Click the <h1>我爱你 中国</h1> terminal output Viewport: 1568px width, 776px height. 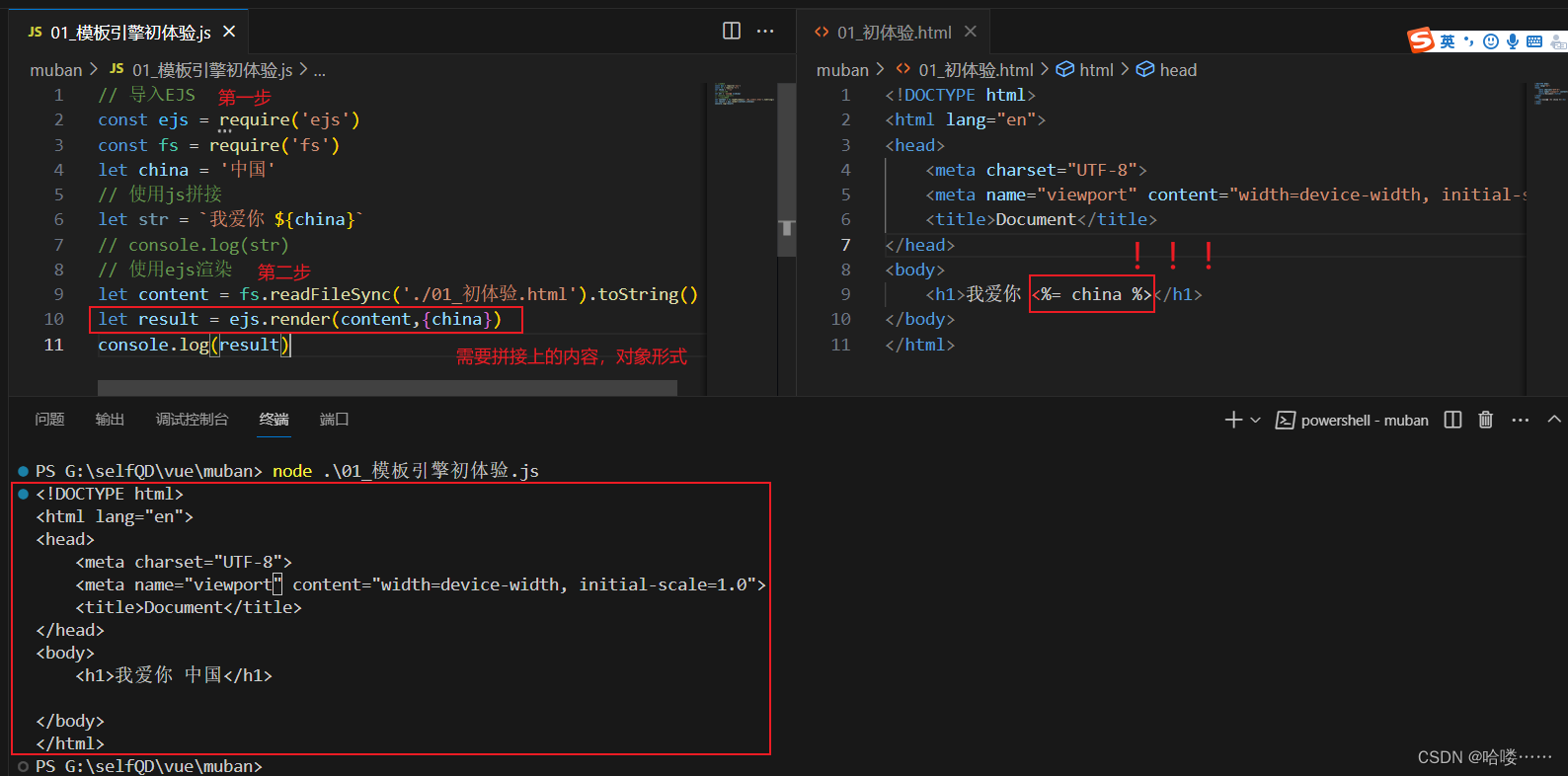pyautogui.click(x=174, y=675)
